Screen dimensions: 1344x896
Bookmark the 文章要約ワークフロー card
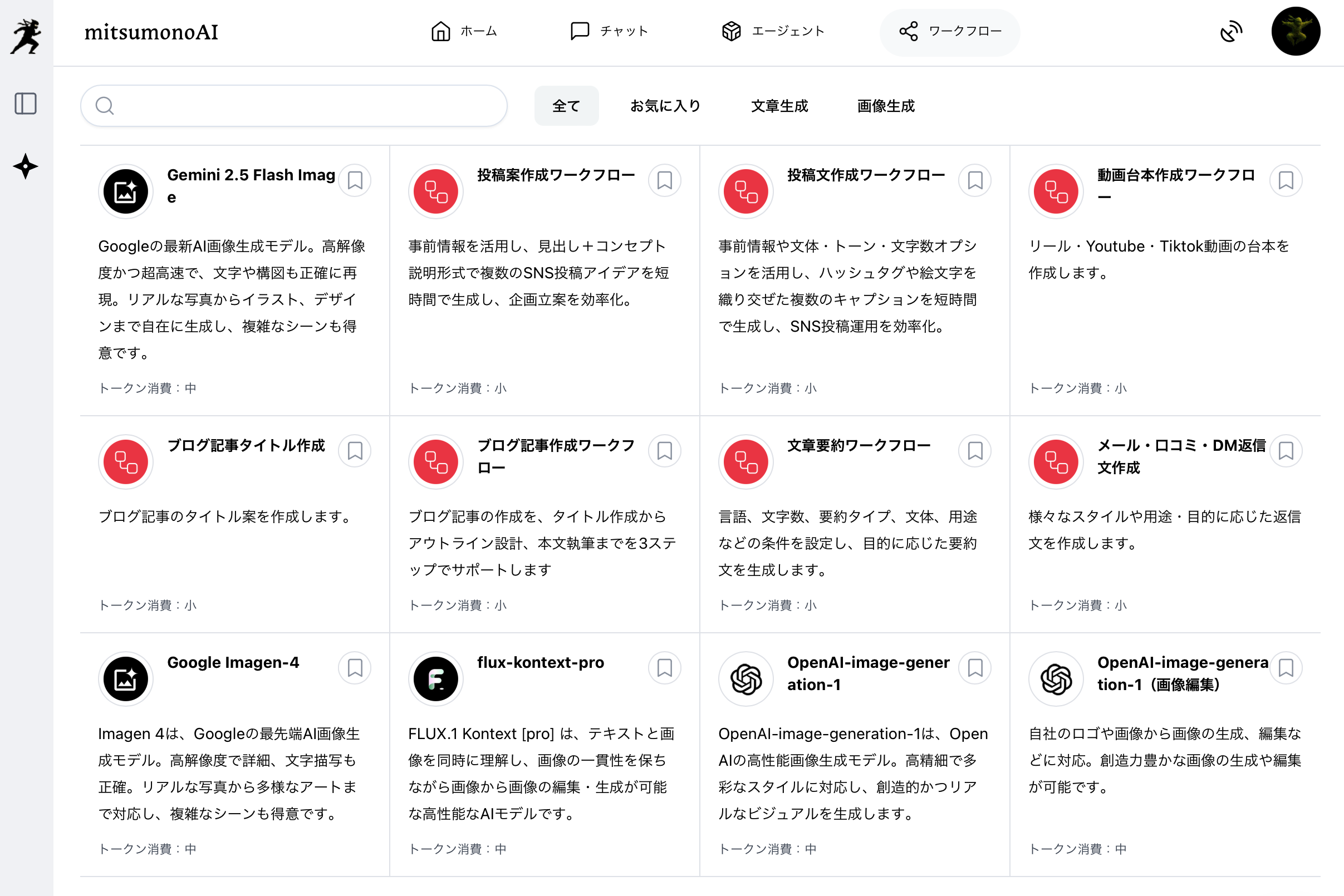pyautogui.click(x=975, y=451)
